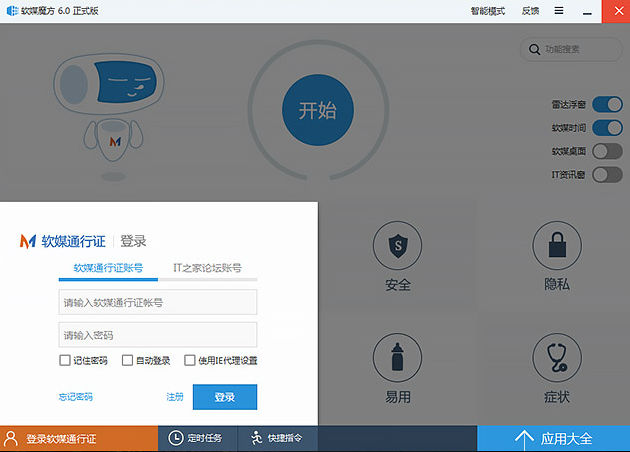This screenshot has height=452, width=630.
Task: Open the 隐私 padlock icon
Action: click(557, 245)
